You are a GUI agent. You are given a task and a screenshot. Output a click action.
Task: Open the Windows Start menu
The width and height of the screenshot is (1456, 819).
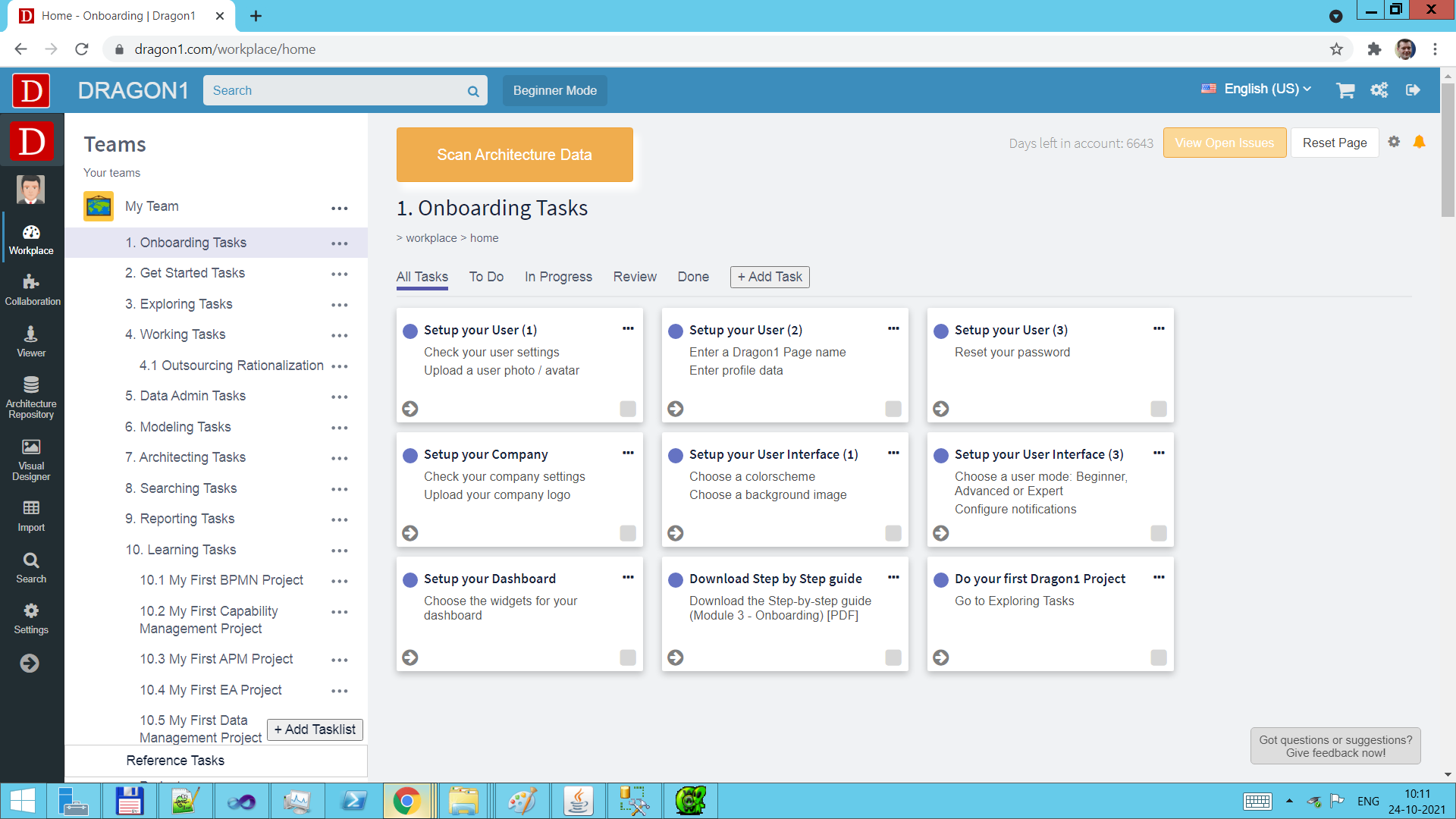pyautogui.click(x=23, y=801)
